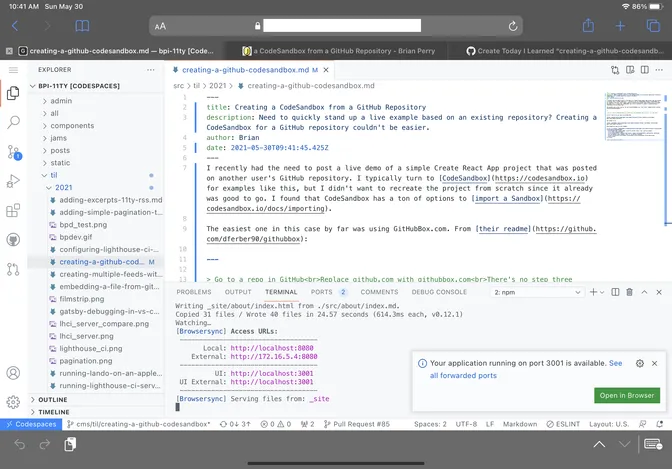Open the GitHub view in activity bar
Screen dimensions: 672x469
[13, 240]
